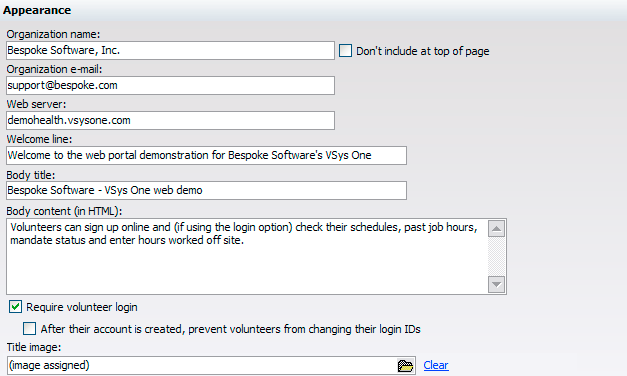This screenshot has width=627, height=376.
Task: Place cursor in the Welcome line field
Action: click(206, 155)
